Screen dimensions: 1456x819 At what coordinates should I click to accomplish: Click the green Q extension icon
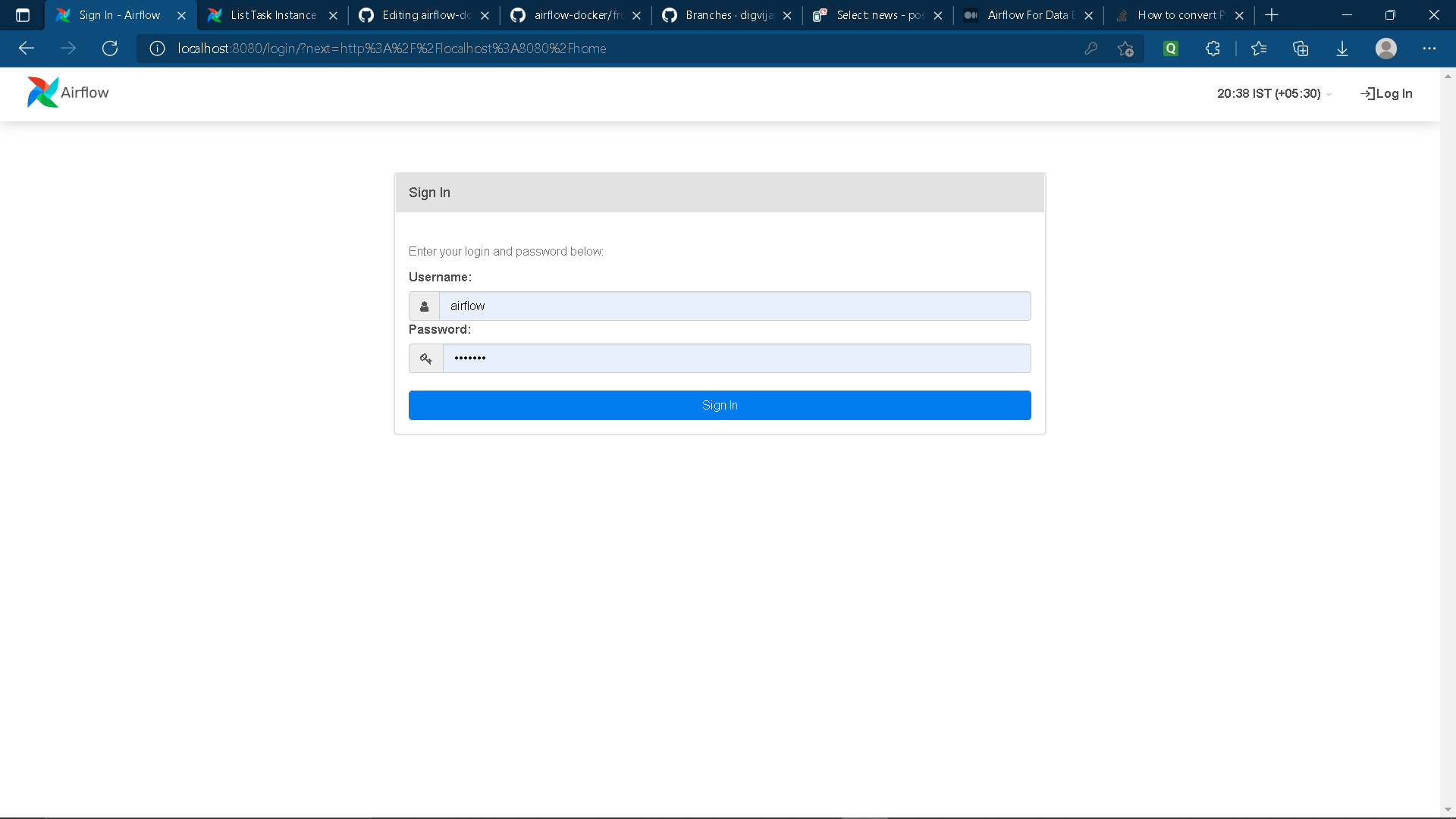pyautogui.click(x=1170, y=48)
